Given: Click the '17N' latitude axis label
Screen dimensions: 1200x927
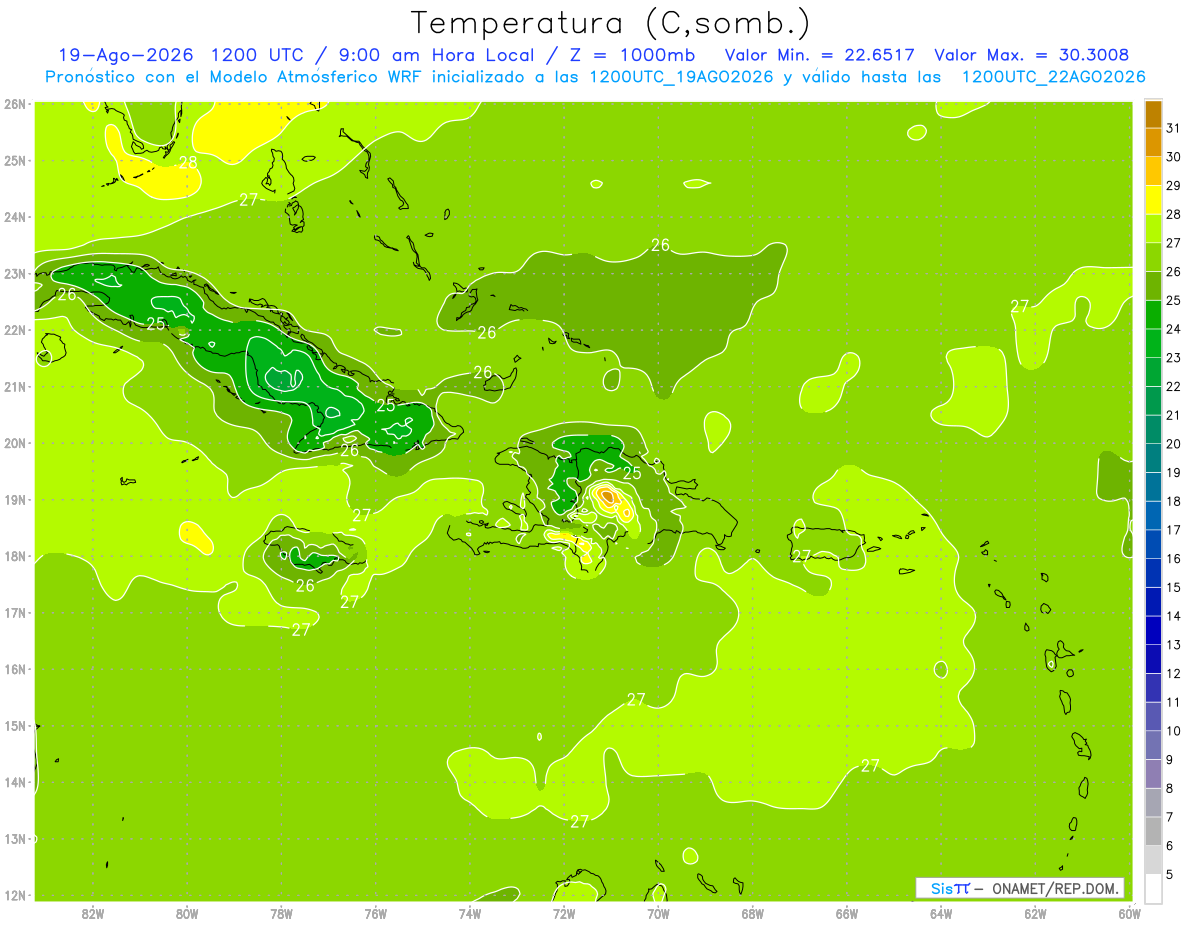Looking at the screenshot, I should 15,612.
